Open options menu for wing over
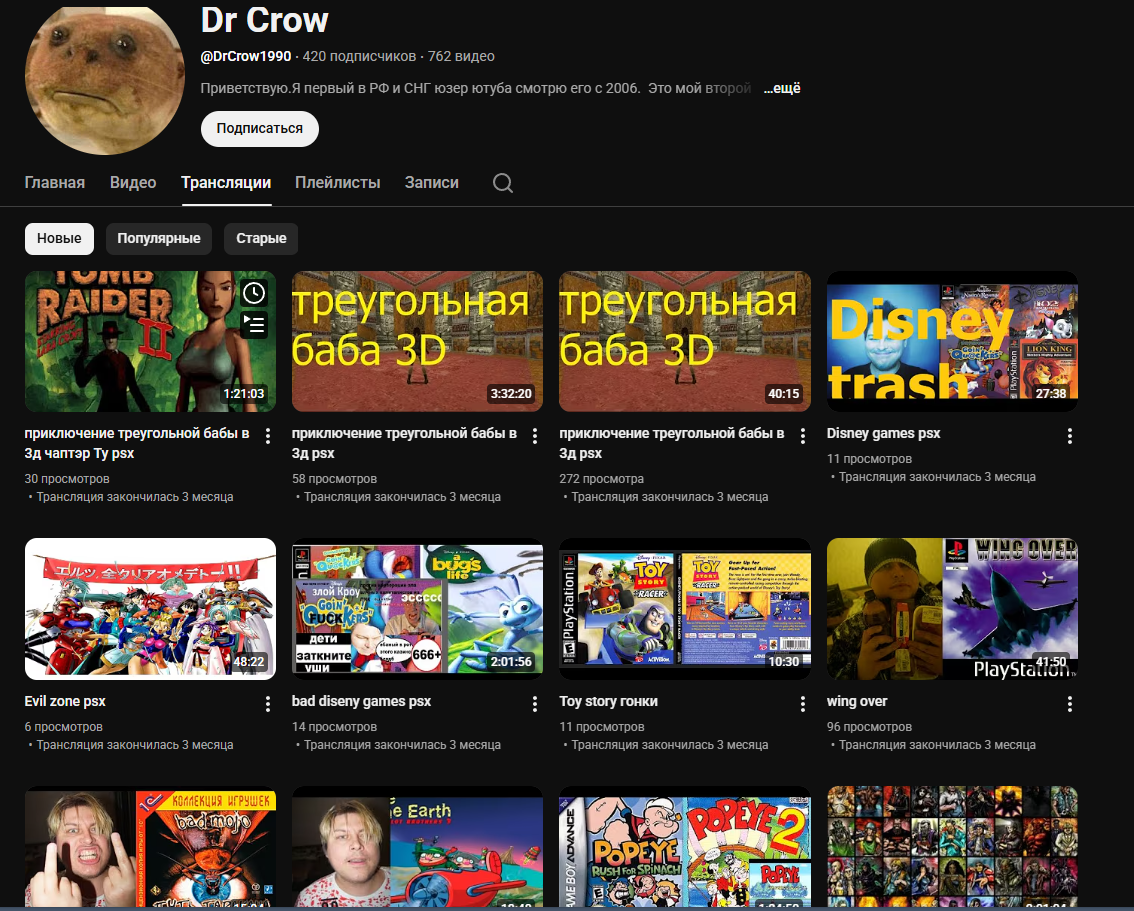1134x911 pixels. 1070,703
